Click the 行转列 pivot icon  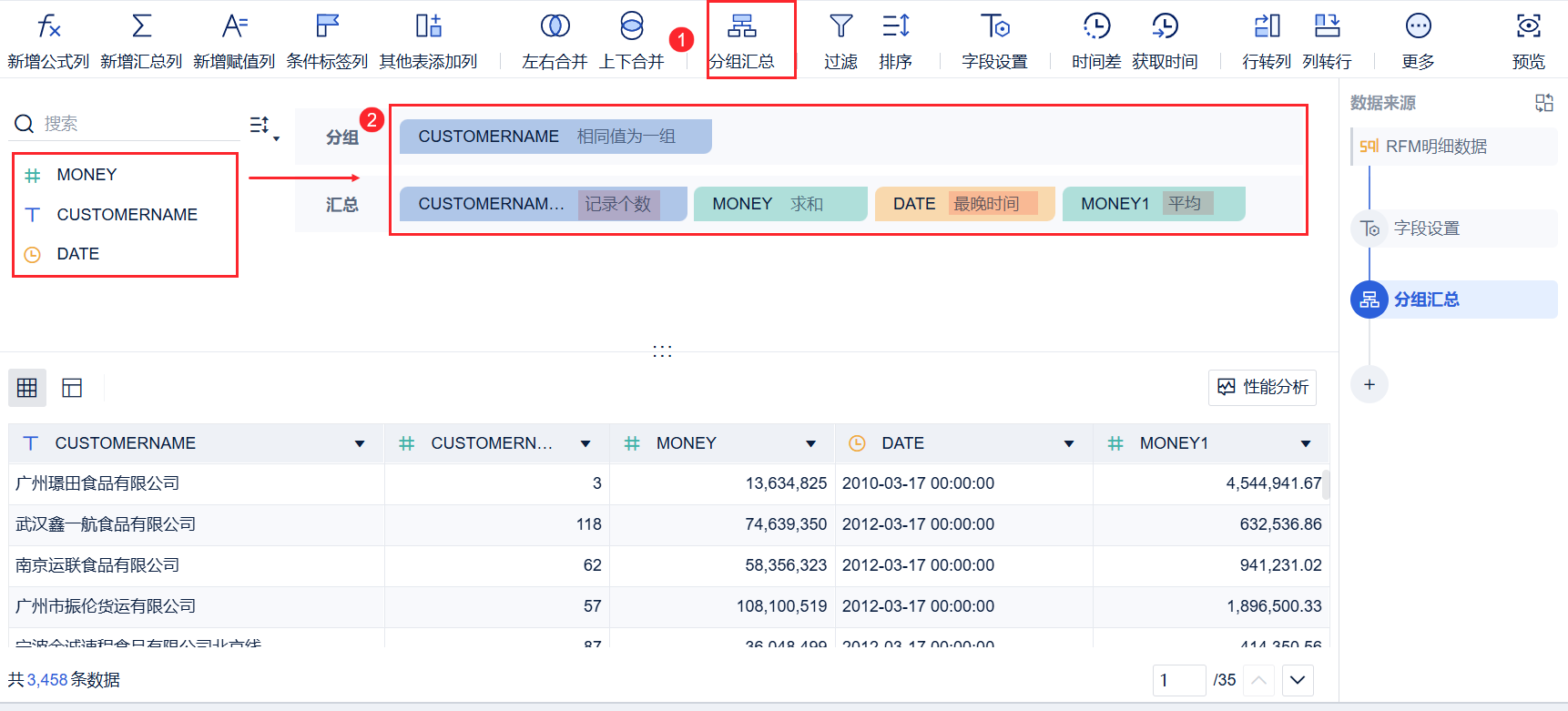(1267, 26)
